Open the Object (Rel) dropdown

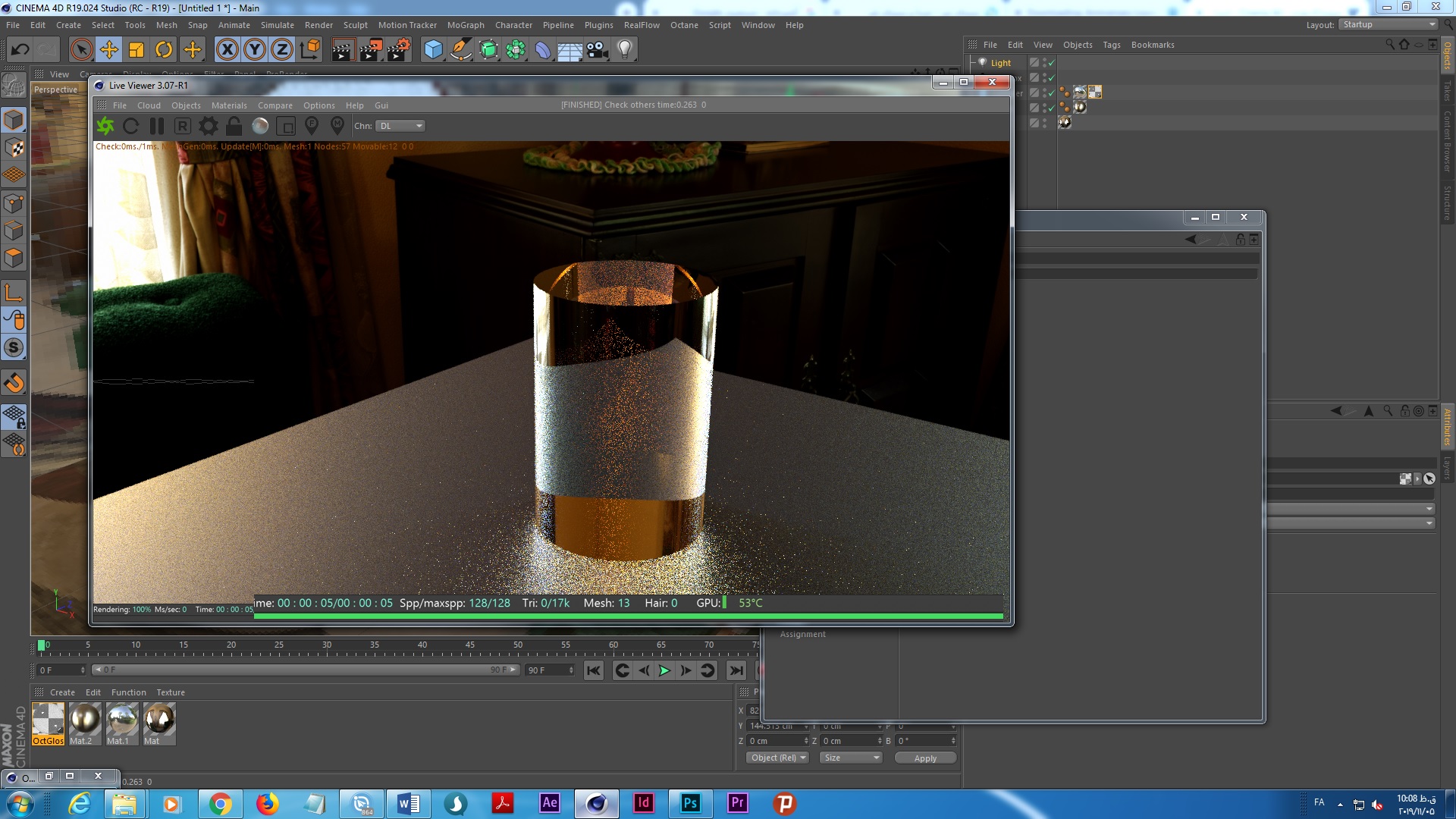tap(778, 758)
